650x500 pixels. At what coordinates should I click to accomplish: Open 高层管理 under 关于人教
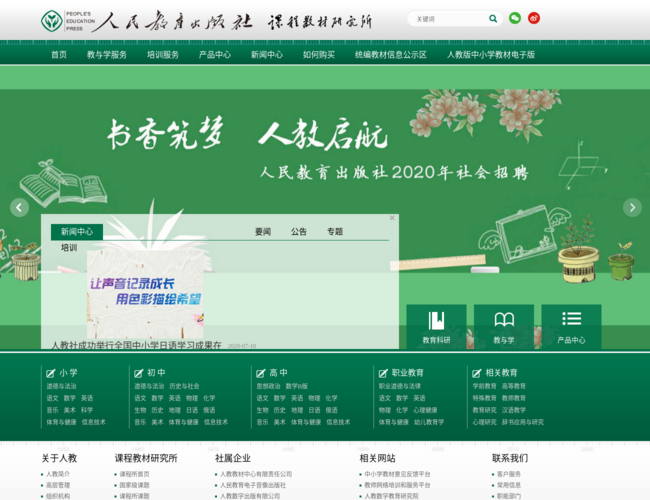click(x=58, y=485)
